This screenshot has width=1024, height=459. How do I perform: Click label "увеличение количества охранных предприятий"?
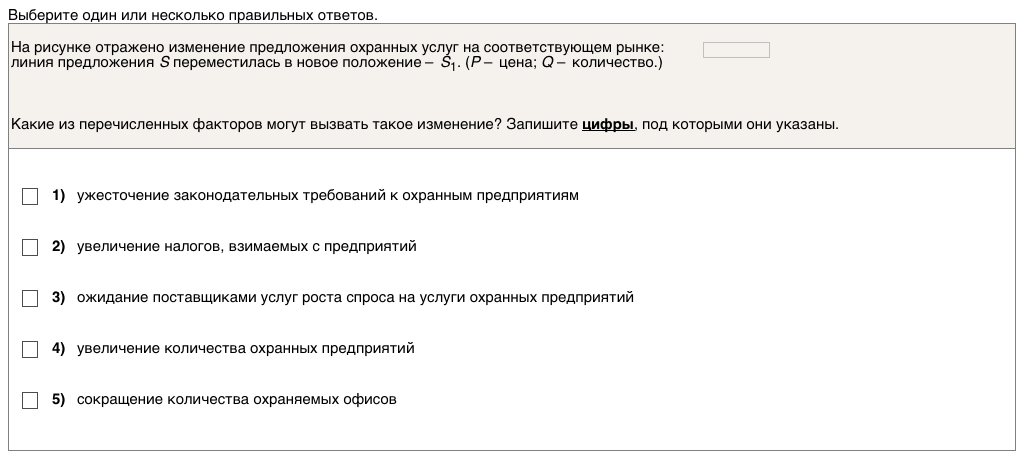point(245,348)
